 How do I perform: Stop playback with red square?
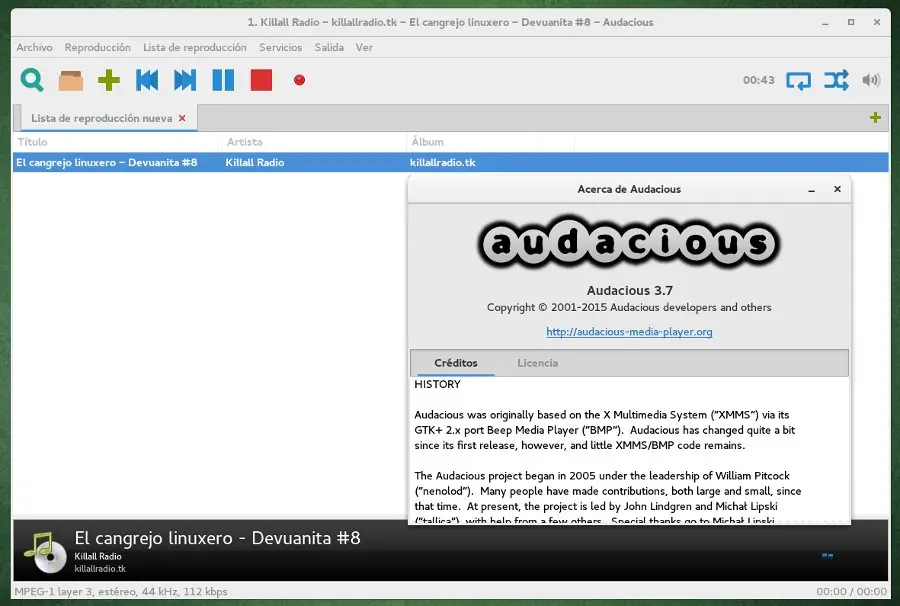261,80
